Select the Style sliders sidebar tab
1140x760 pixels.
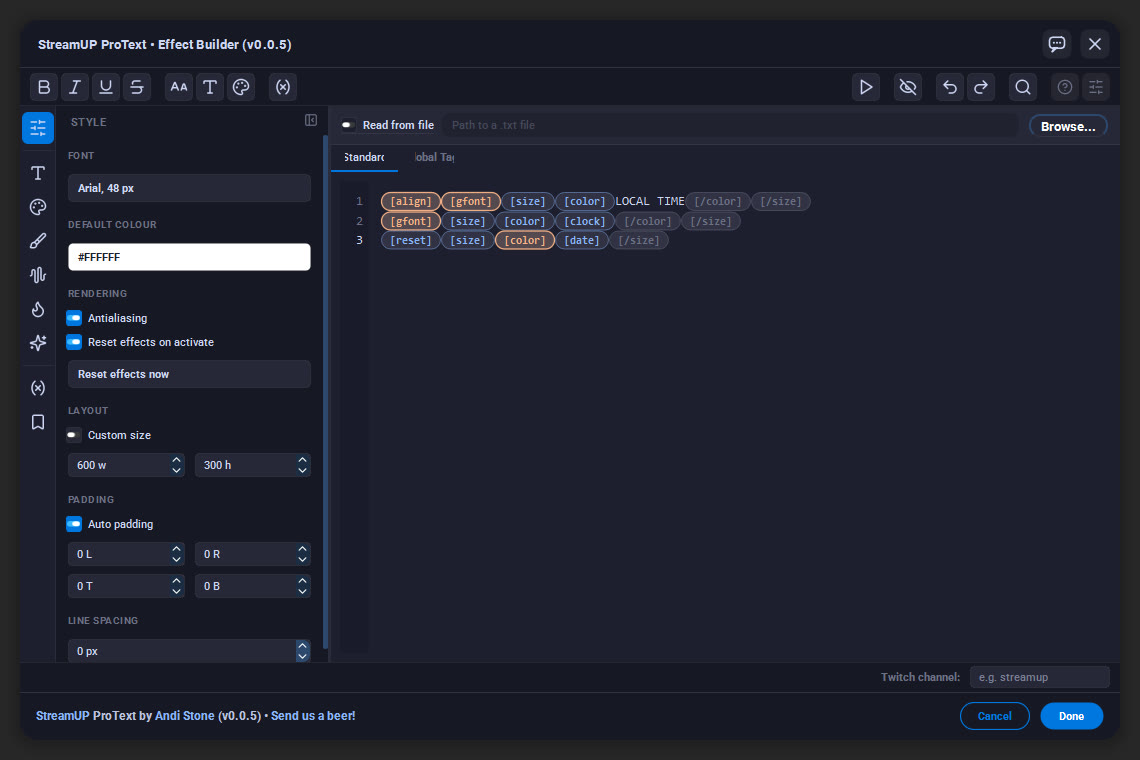click(38, 128)
